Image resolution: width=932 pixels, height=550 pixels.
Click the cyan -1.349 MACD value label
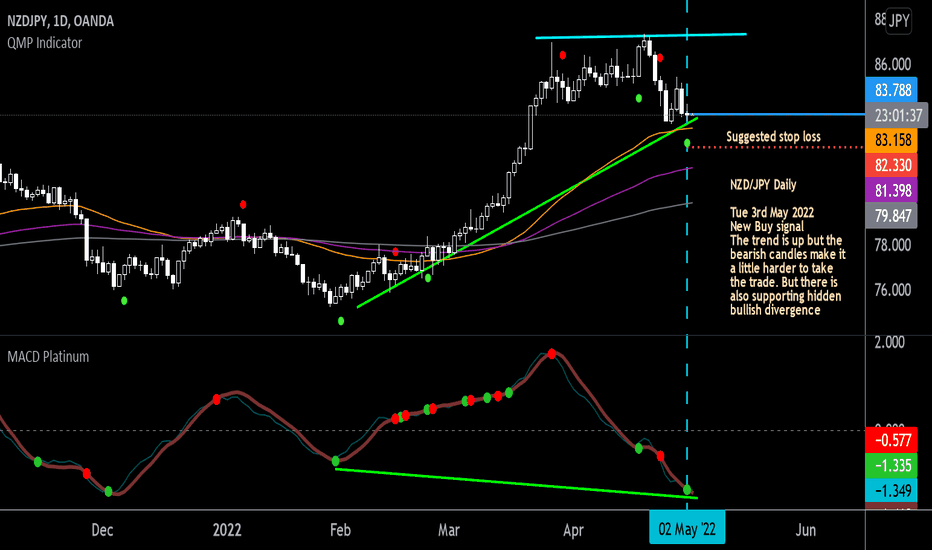click(892, 491)
